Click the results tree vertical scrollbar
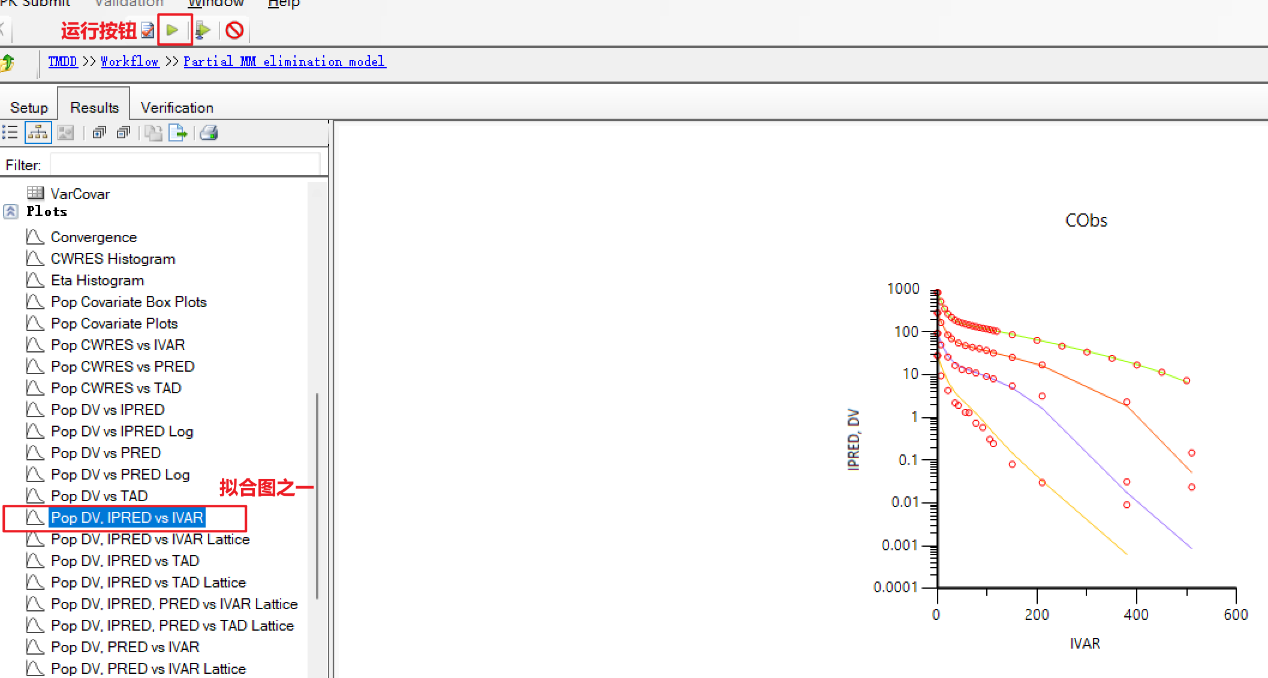The width and height of the screenshot is (1268, 678). click(317, 495)
